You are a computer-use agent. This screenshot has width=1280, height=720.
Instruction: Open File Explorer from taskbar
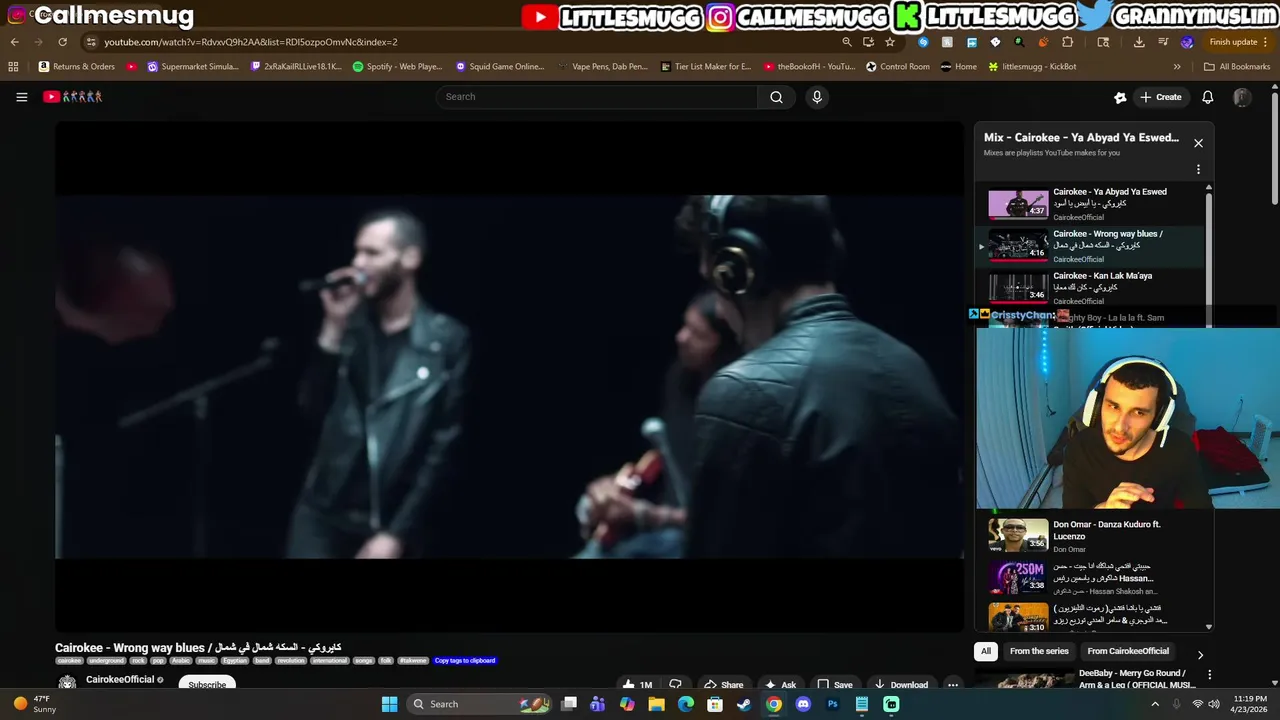click(656, 704)
